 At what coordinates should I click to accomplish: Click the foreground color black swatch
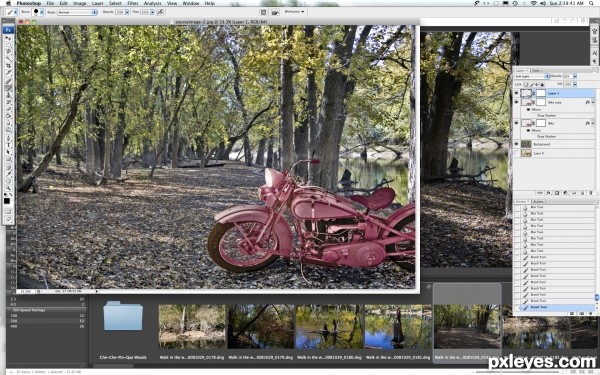pos(7,201)
